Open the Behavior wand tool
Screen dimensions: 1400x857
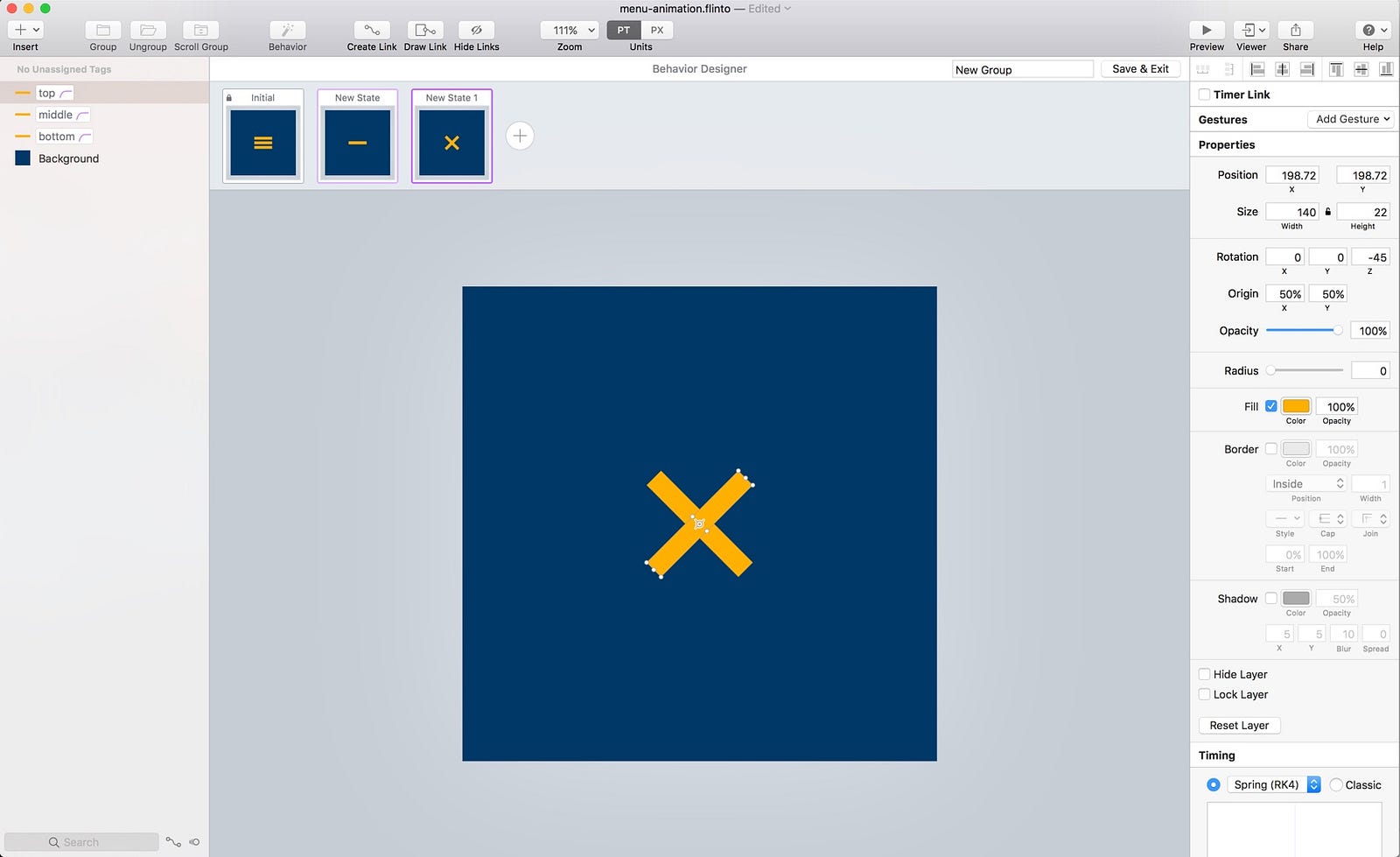coord(288,30)
